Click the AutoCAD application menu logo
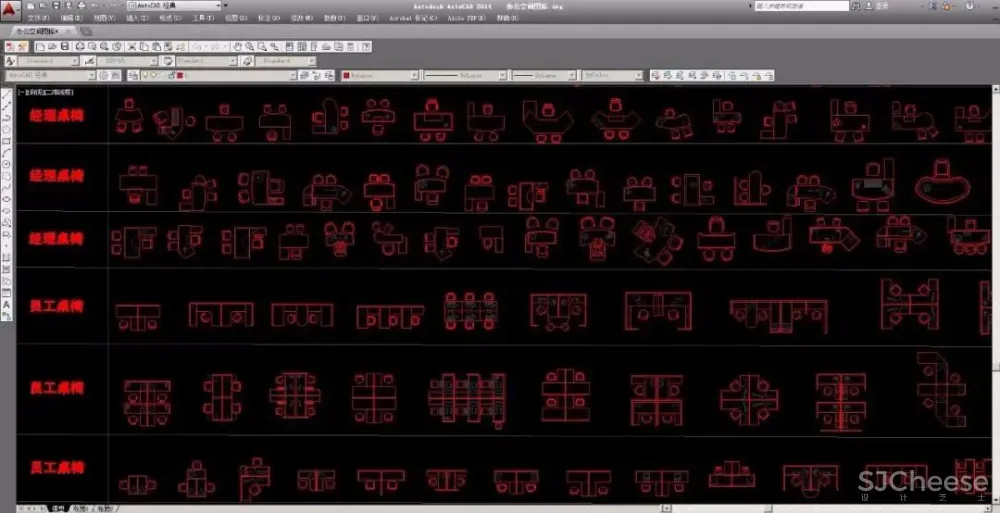The image size is (1000, 513). 10,10
